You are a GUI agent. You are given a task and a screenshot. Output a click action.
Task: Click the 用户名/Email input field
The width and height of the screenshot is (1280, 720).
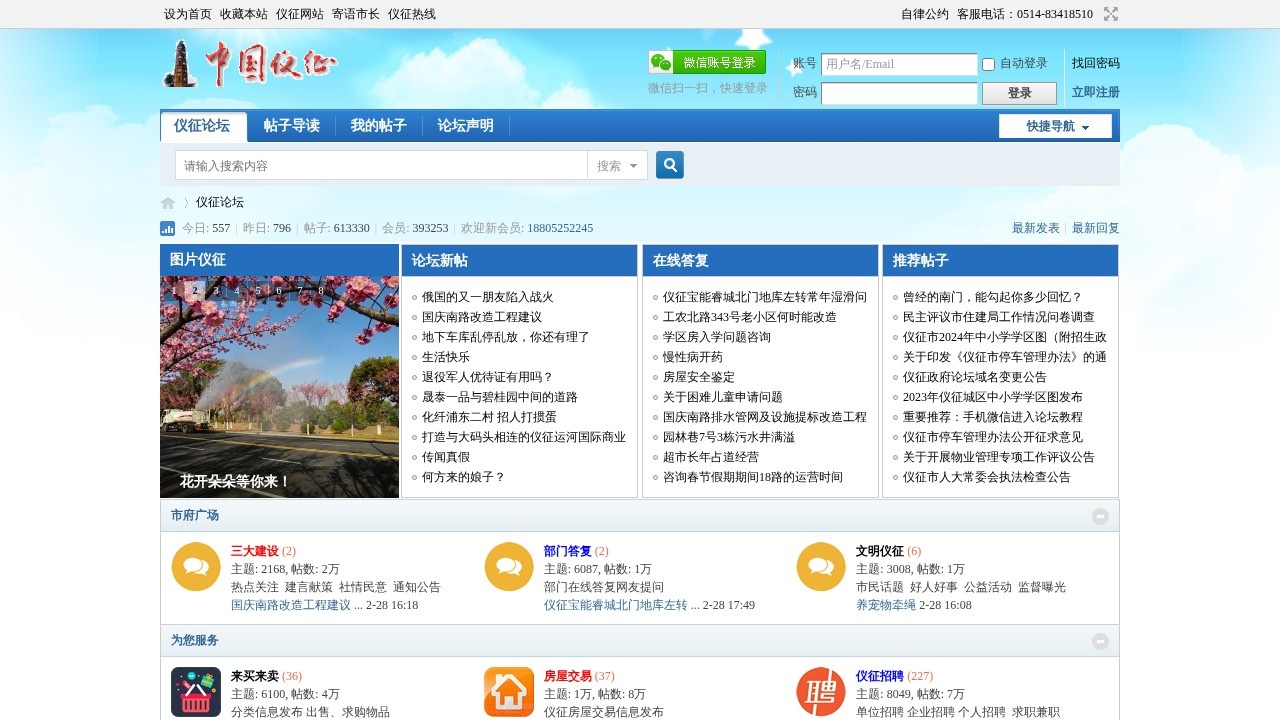coord(898,63)
